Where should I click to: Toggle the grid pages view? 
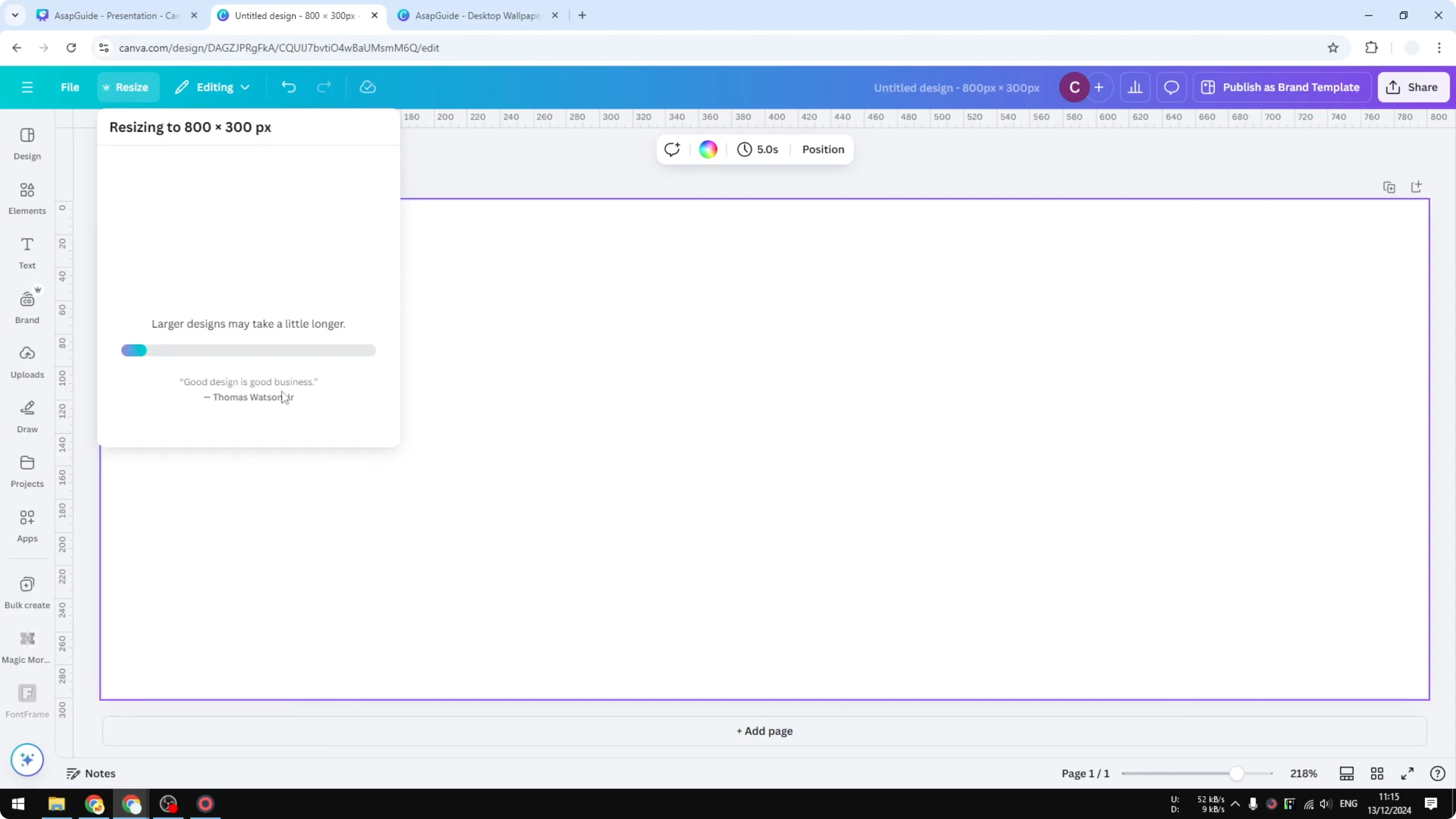(x=1377, y=773)
